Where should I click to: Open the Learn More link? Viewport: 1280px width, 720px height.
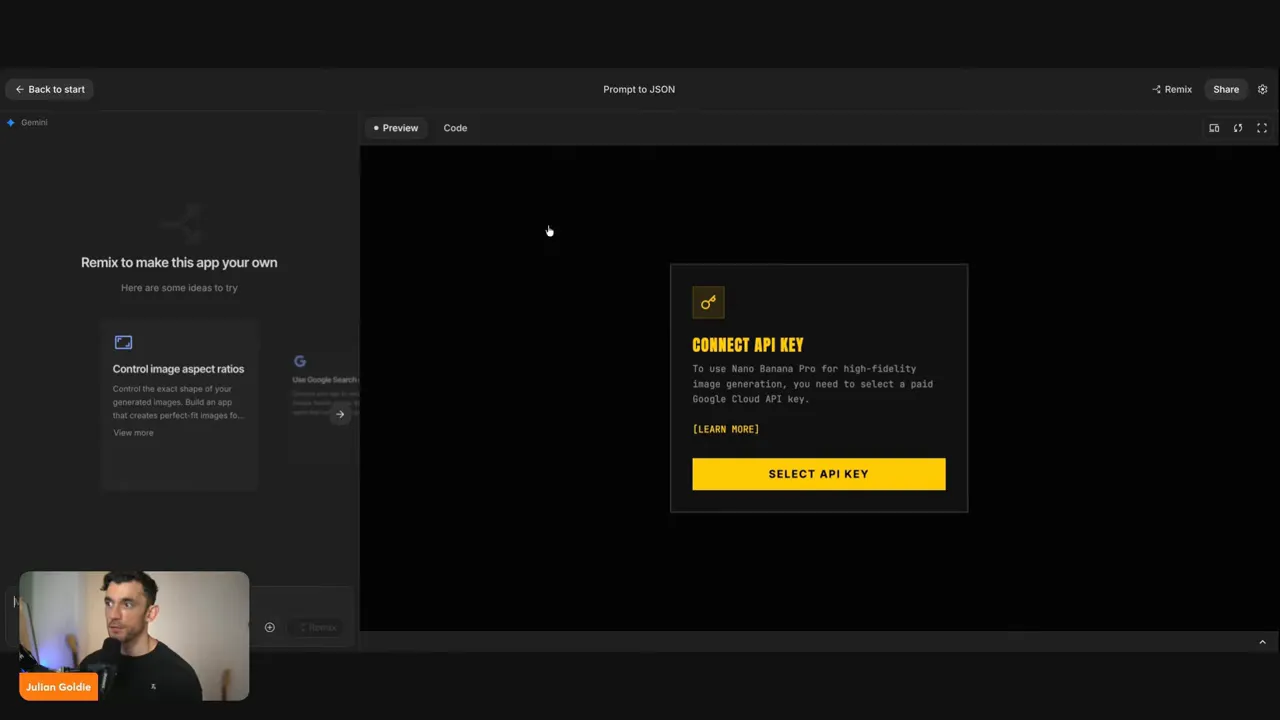point(726,429)
